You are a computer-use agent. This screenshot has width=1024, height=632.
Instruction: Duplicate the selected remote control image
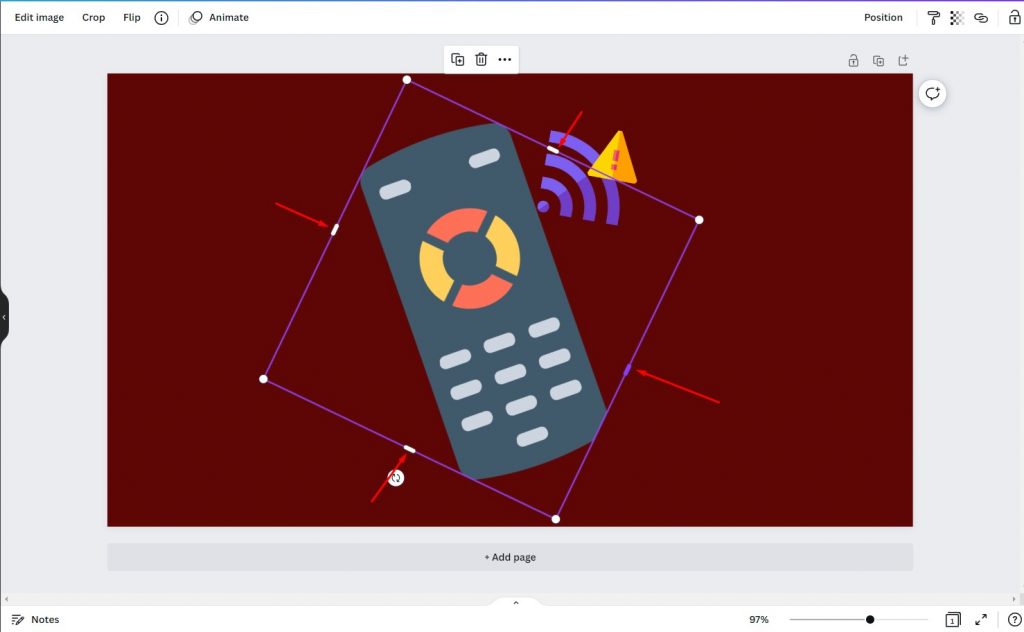point(457,59)
